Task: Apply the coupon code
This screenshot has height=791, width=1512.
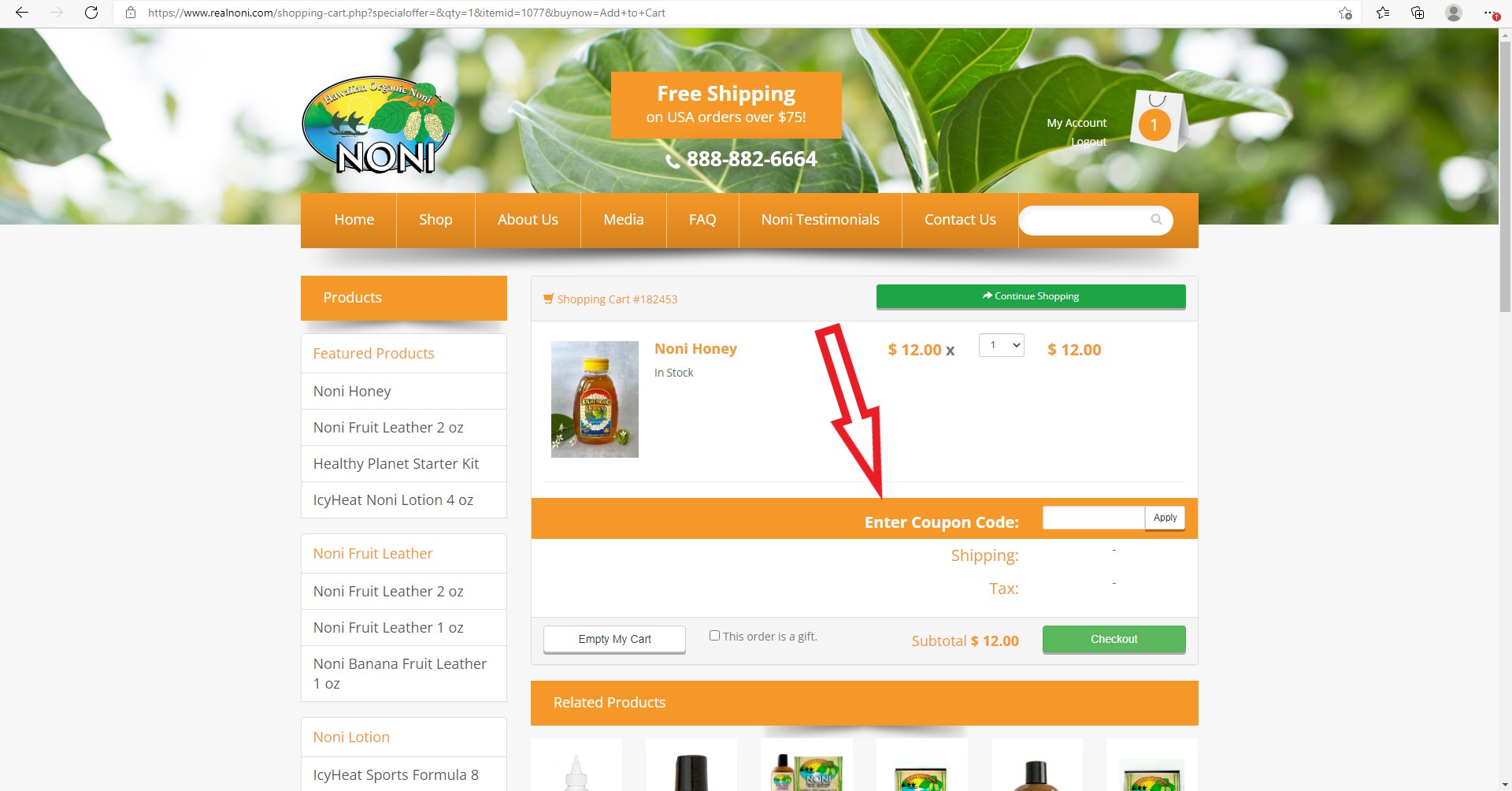Action: (x=1165, y=518)
